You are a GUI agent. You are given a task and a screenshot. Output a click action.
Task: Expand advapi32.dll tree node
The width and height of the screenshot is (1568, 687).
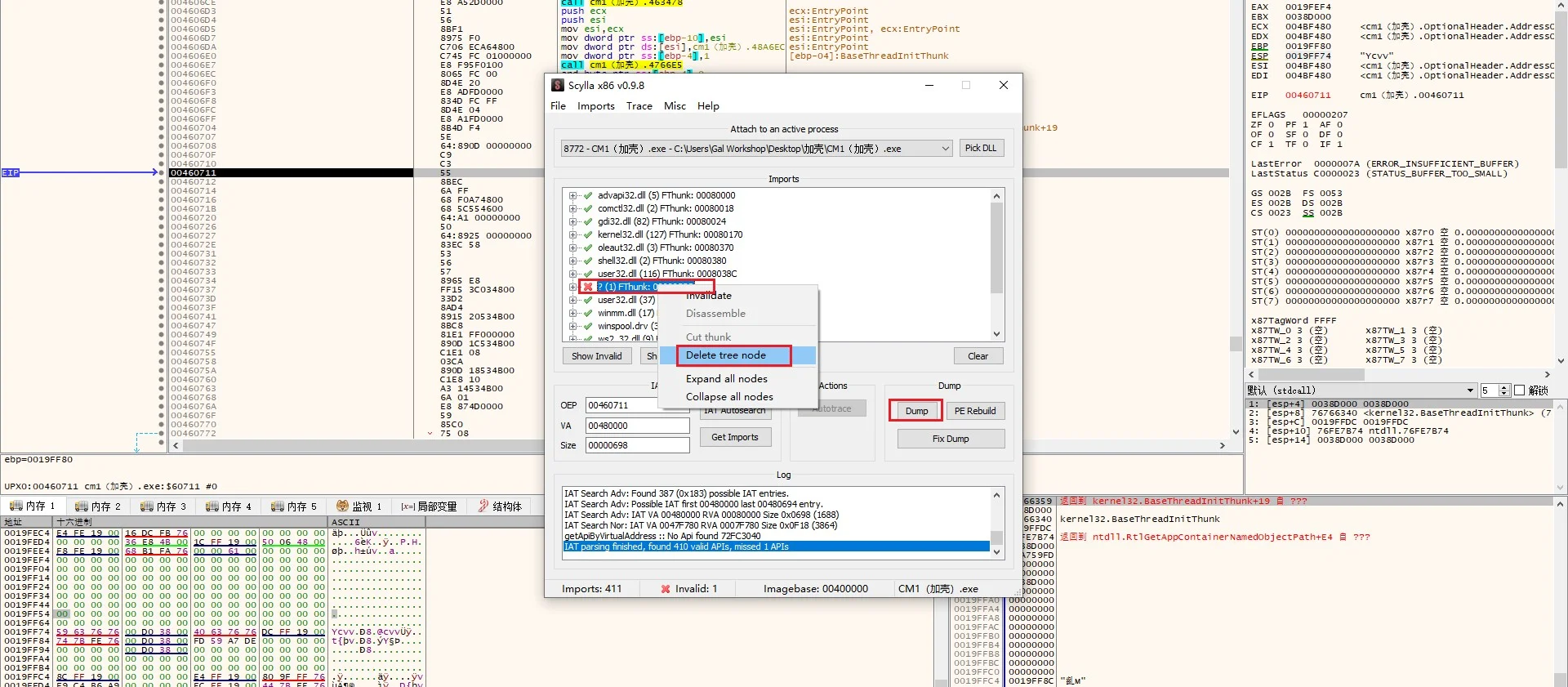point(573,195)
